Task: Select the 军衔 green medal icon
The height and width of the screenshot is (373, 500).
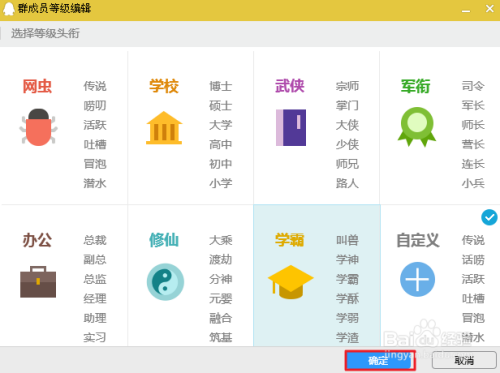Action: tap(417, 127)
